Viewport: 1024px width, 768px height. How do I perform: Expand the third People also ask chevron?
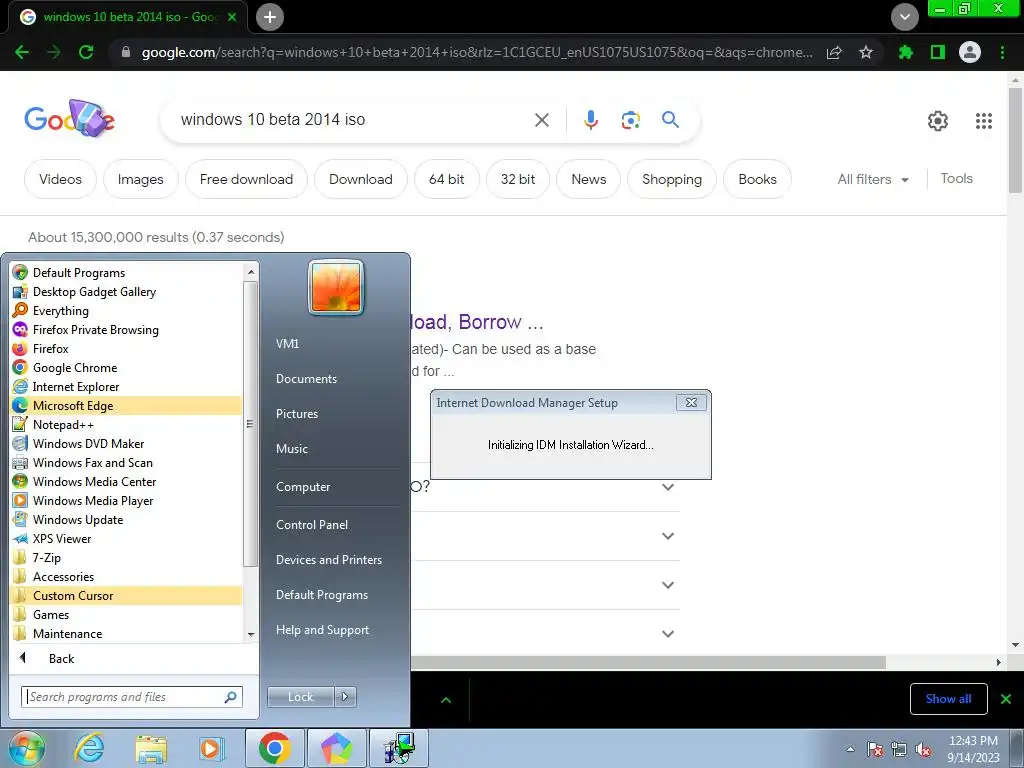pyautogui.click(x=667, y=585)
